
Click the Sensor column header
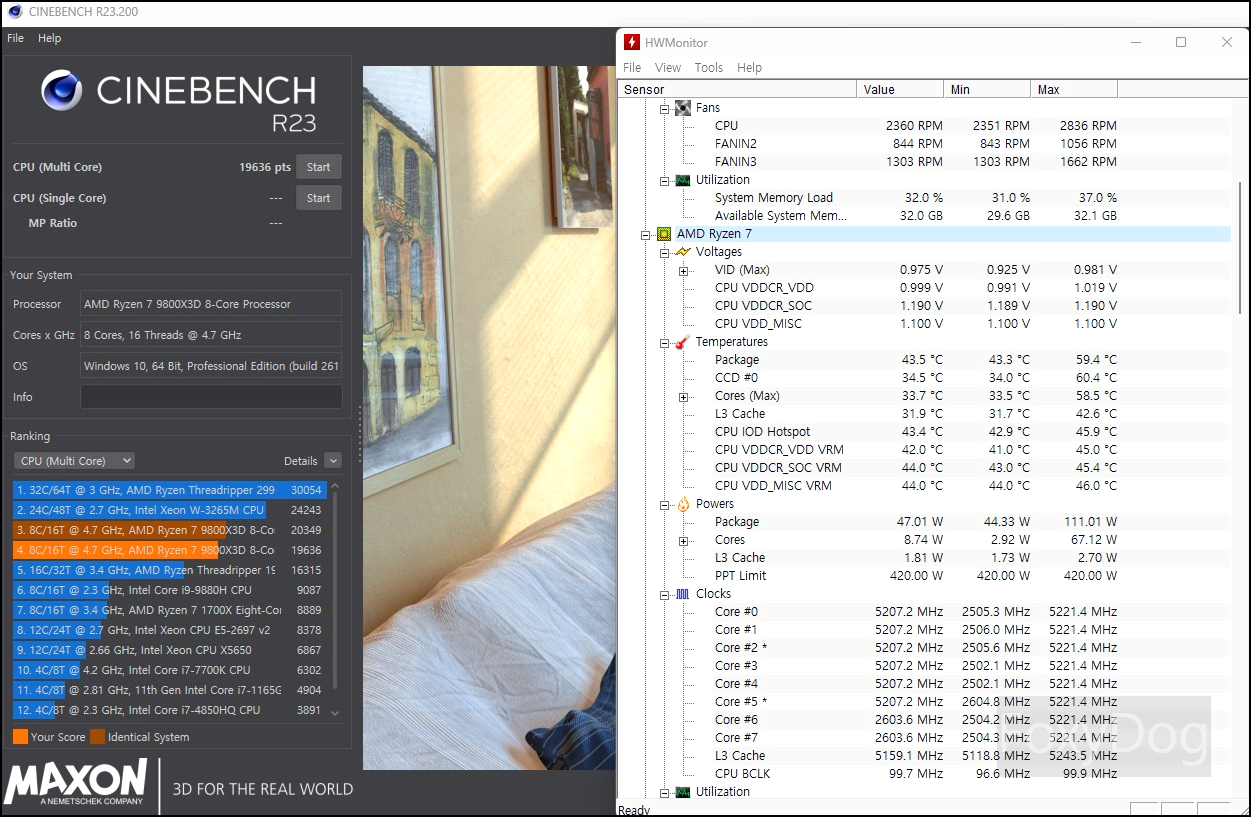tap(738, 90)
